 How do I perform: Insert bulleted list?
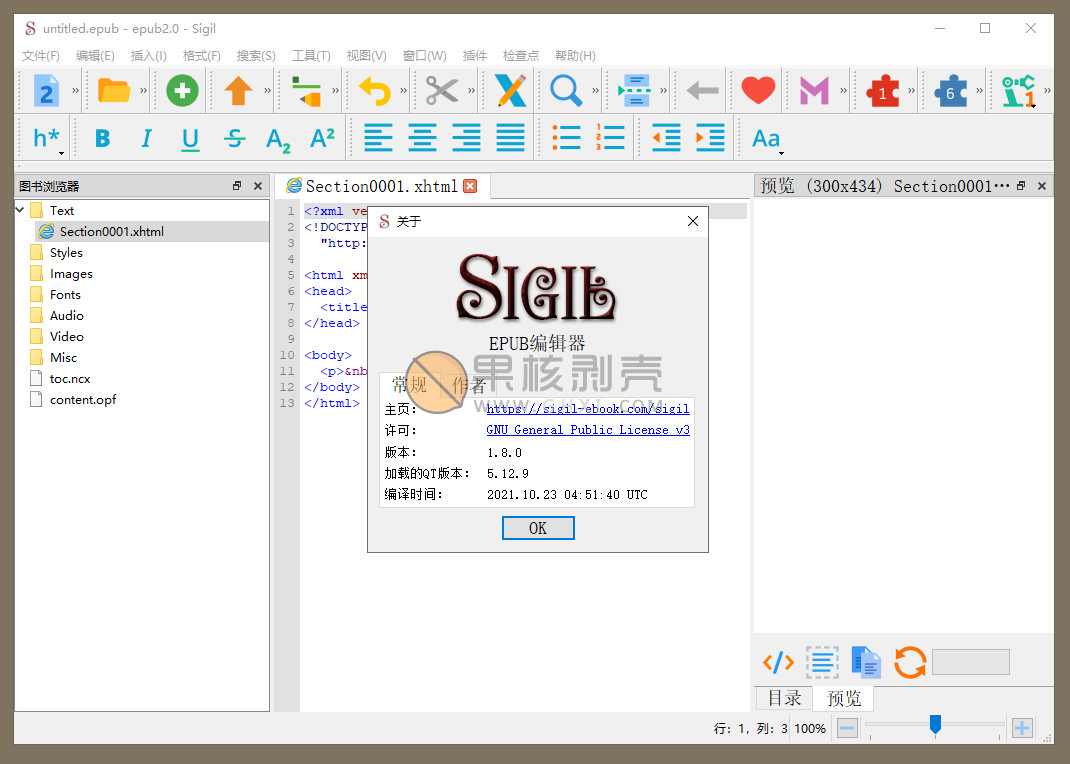click(566, 138)
